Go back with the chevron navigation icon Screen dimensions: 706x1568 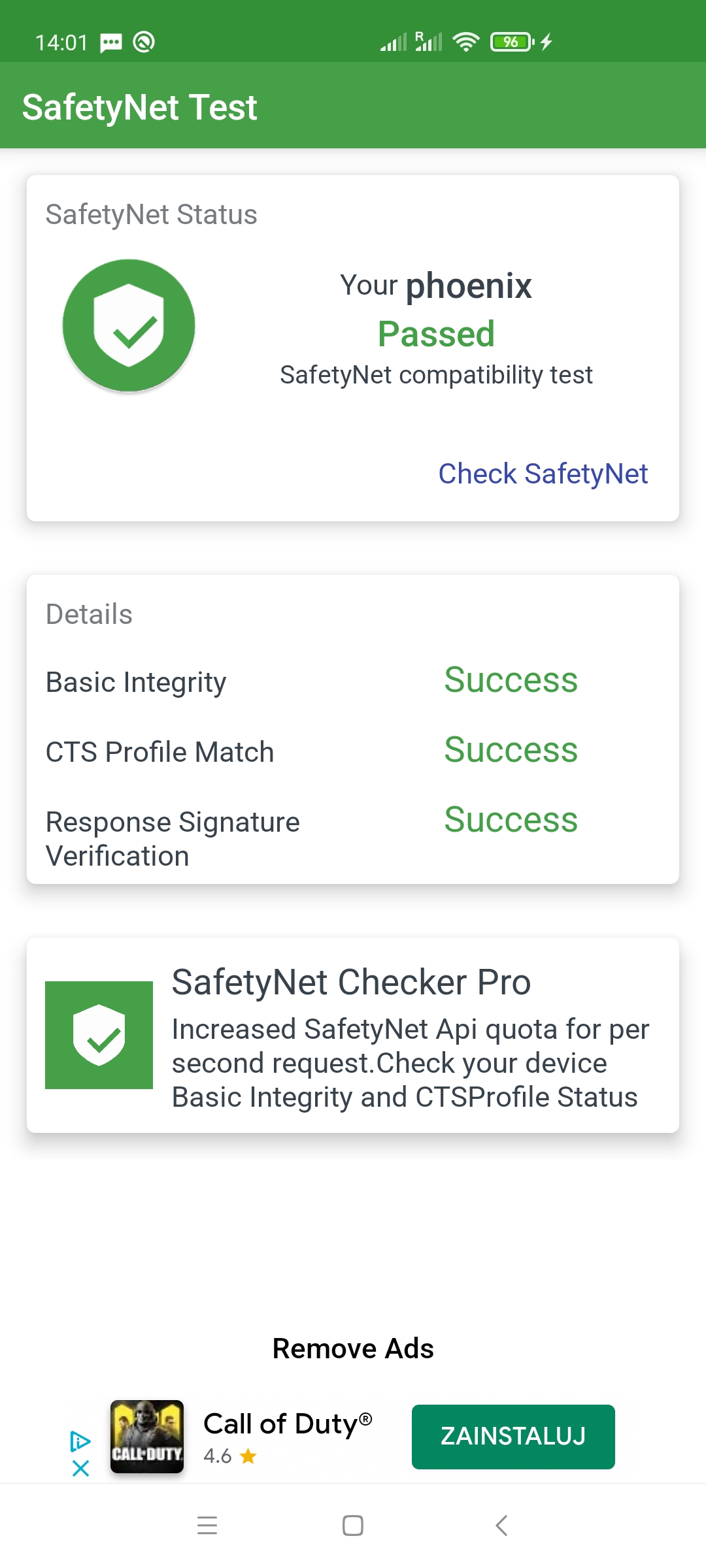[501, 1526]
